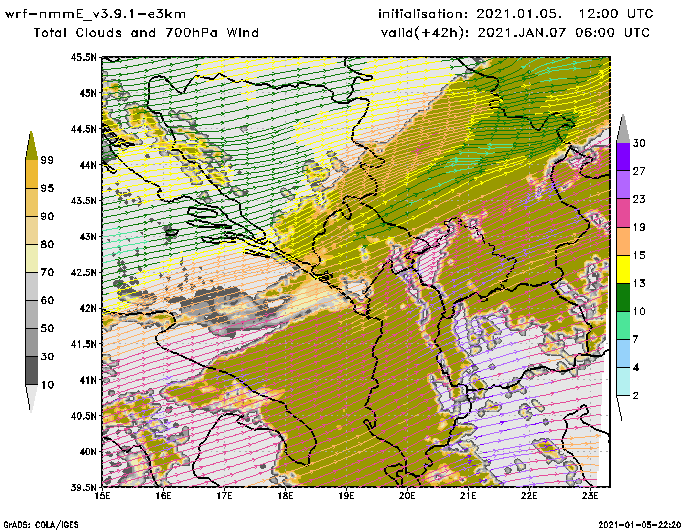The width and height of the screenshot is (700, 530).
Task: Select the "50" value on cloud legend
Action: tap(47, 329)
